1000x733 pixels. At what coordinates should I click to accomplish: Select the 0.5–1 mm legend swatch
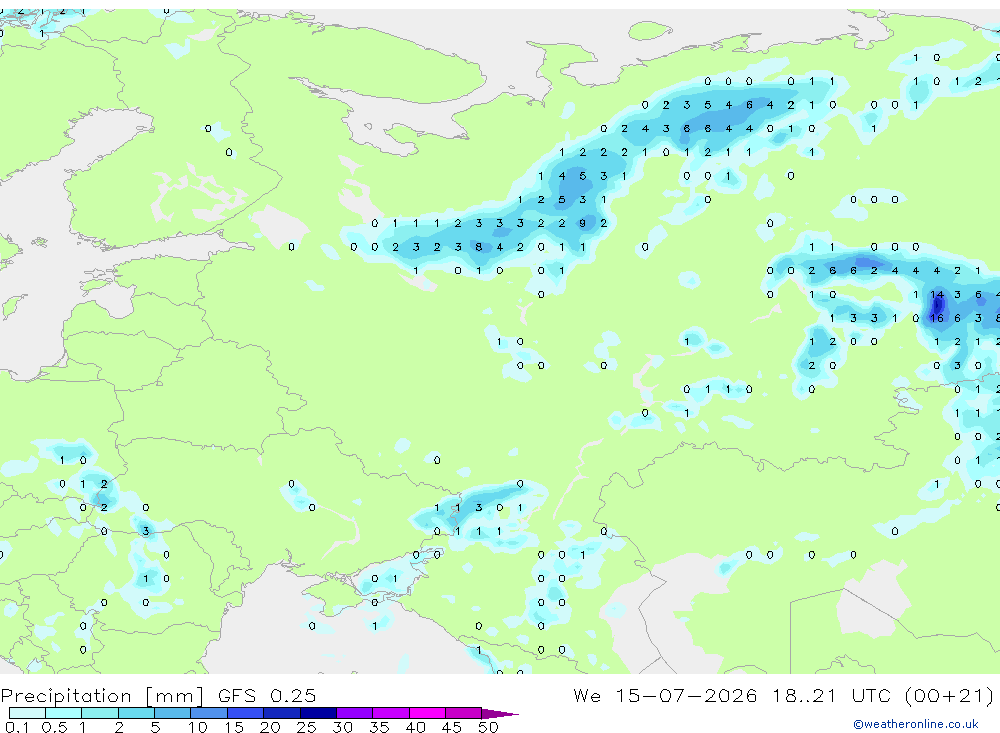click(63, 713)
